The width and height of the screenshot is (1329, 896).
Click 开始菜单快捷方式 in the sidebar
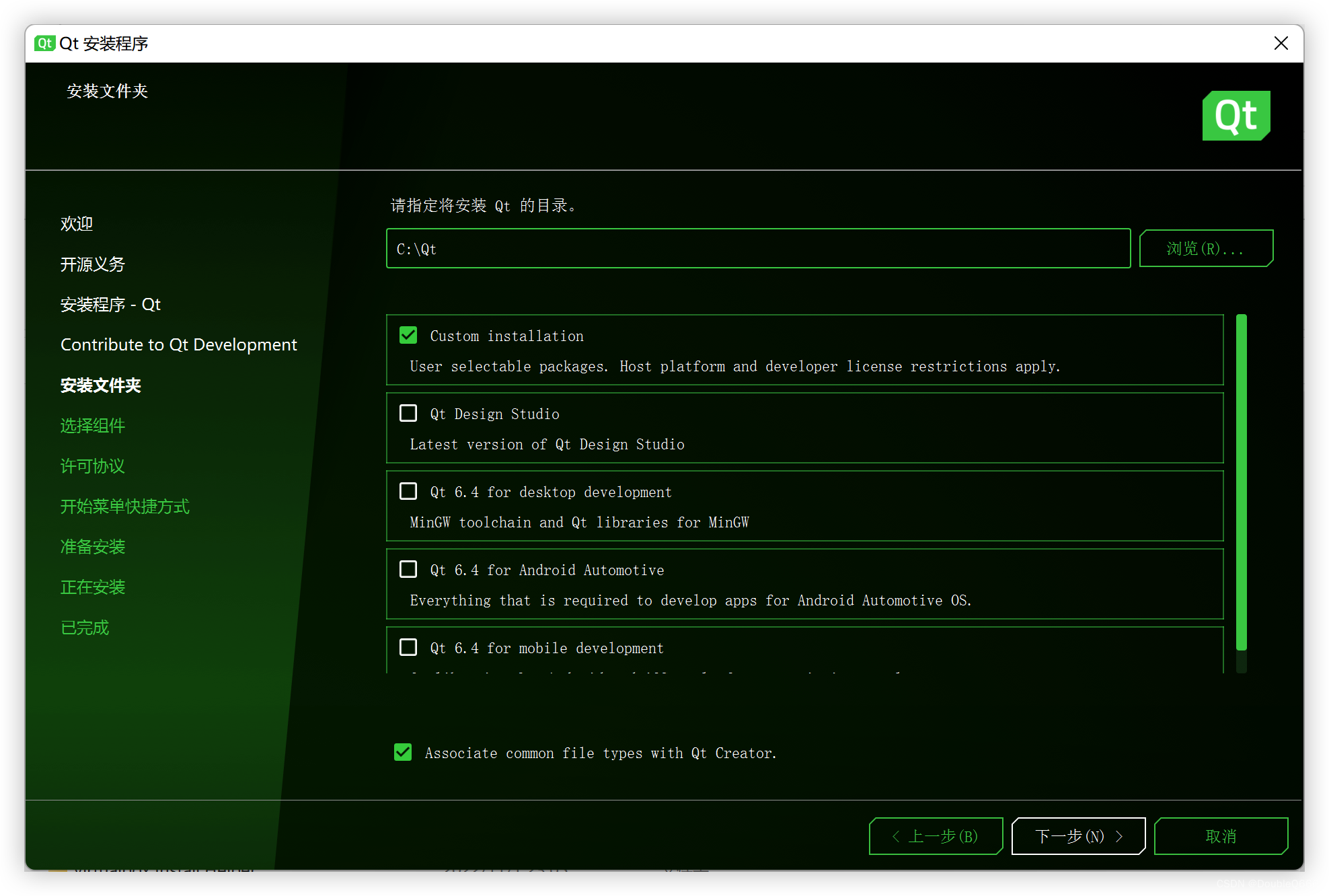pyautogui.click(x=125, y=507)
